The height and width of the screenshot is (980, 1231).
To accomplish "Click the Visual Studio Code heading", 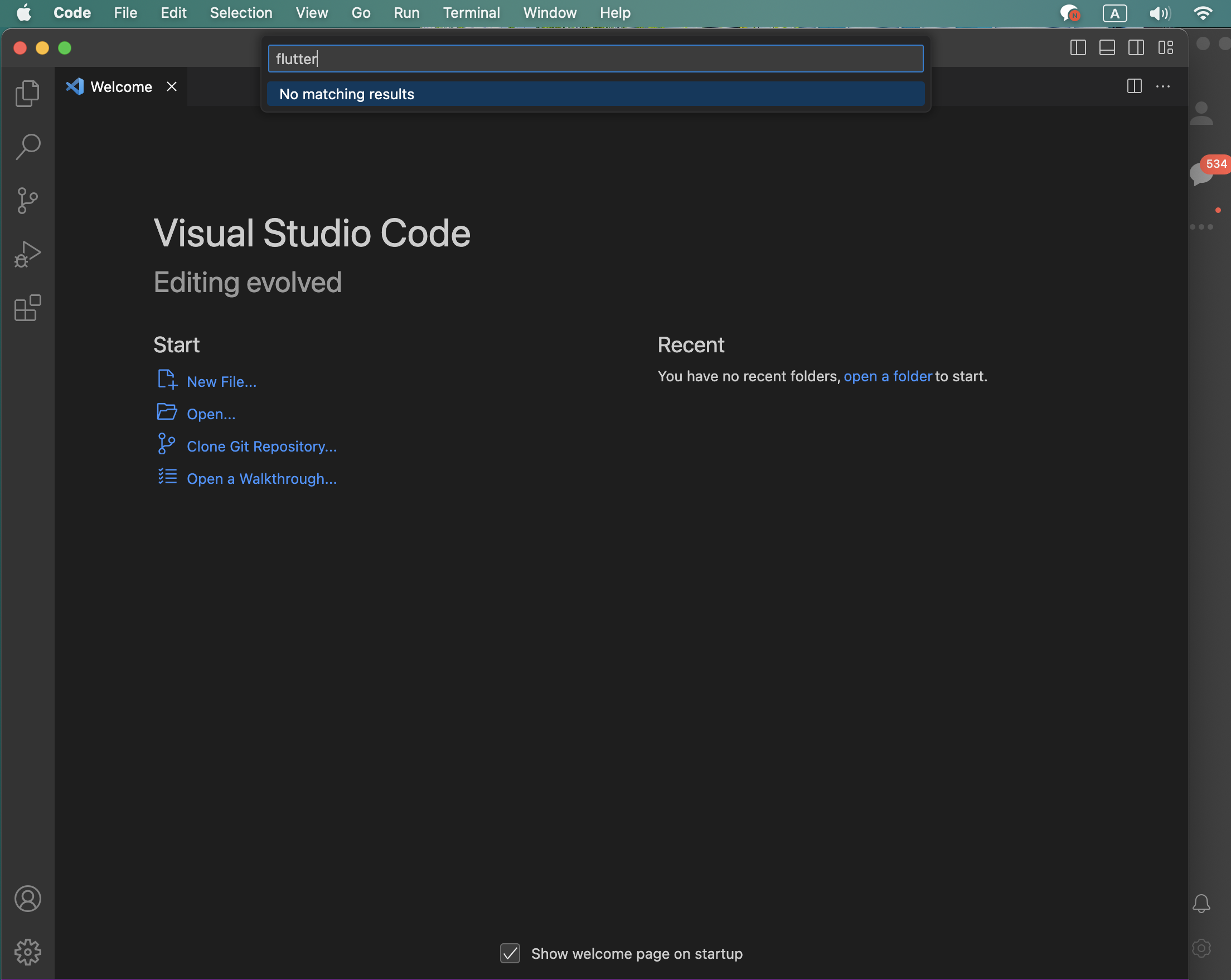I will click(x=312, y=234).
